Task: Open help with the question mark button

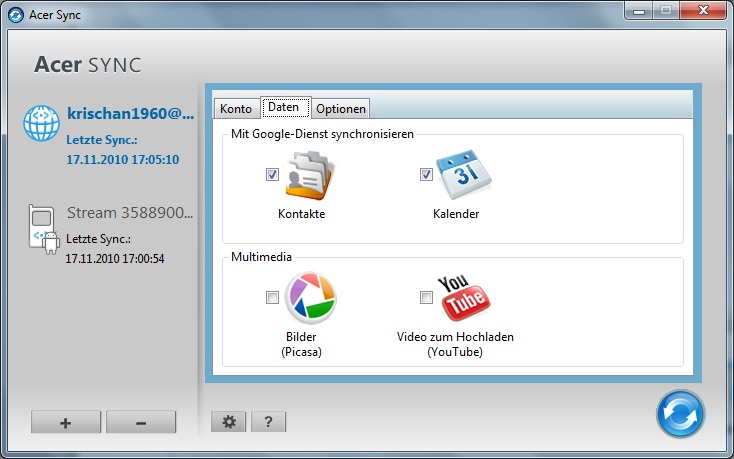Action: pyautogui.click(x=268, y=422)
